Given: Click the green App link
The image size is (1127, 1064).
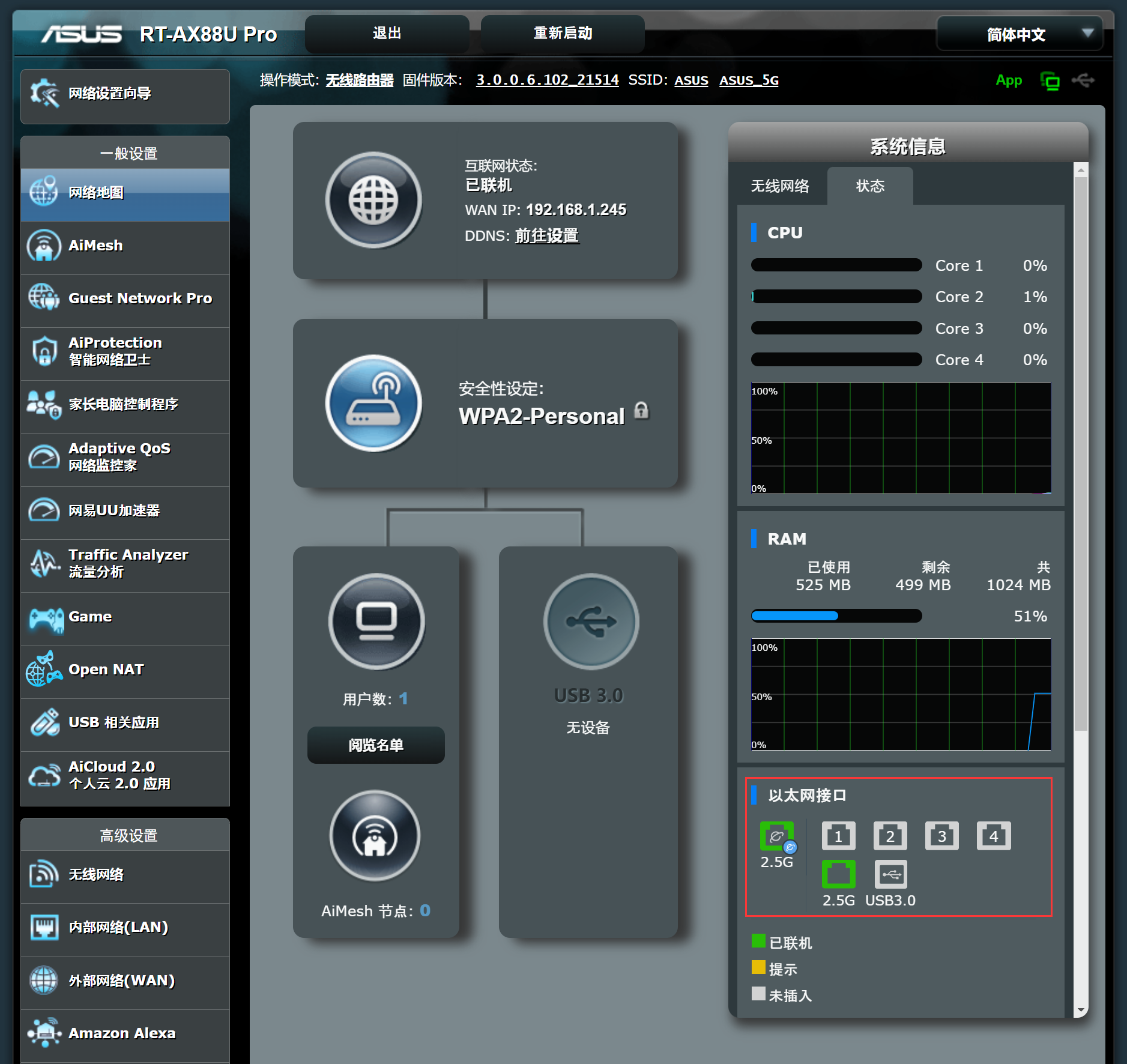Looking at the screenshot, I should 1008,80.
